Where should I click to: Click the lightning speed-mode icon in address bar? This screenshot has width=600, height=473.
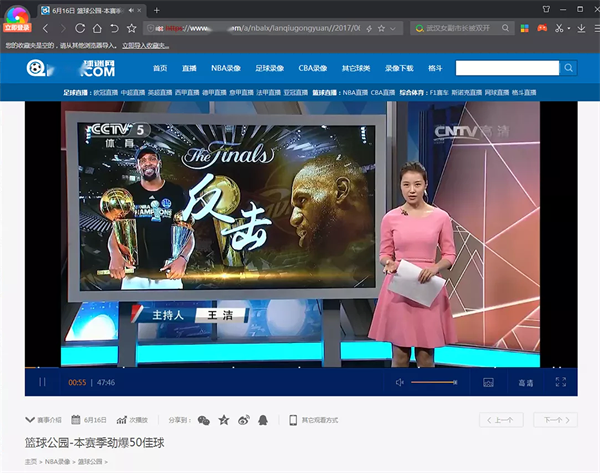pos(369,28)
